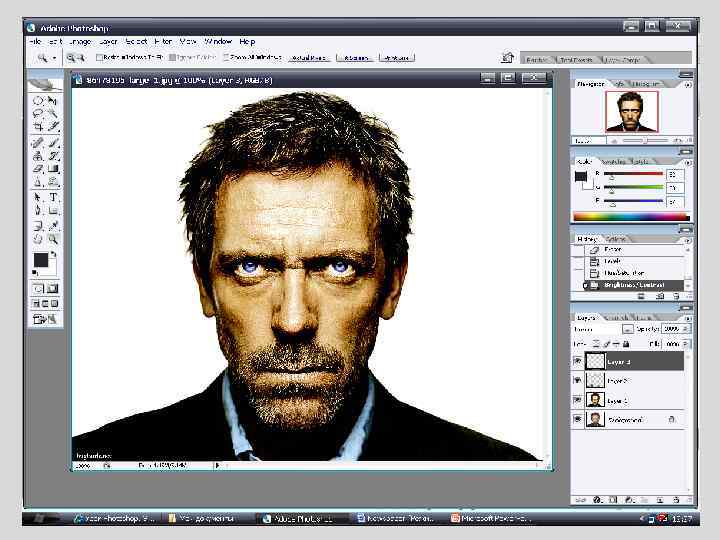
Task: Select the Pen tool
Action: pyautogui.click(x=38, y=211)
